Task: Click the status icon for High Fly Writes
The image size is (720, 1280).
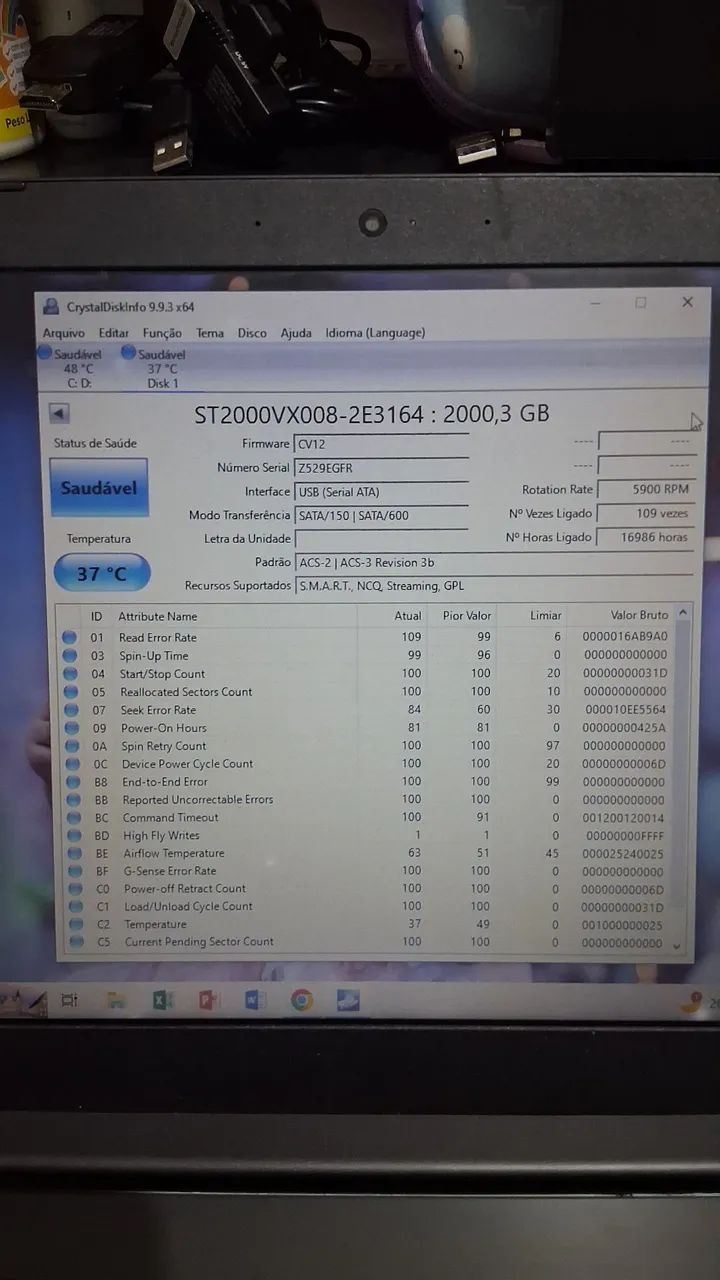Action: [74, 835]
